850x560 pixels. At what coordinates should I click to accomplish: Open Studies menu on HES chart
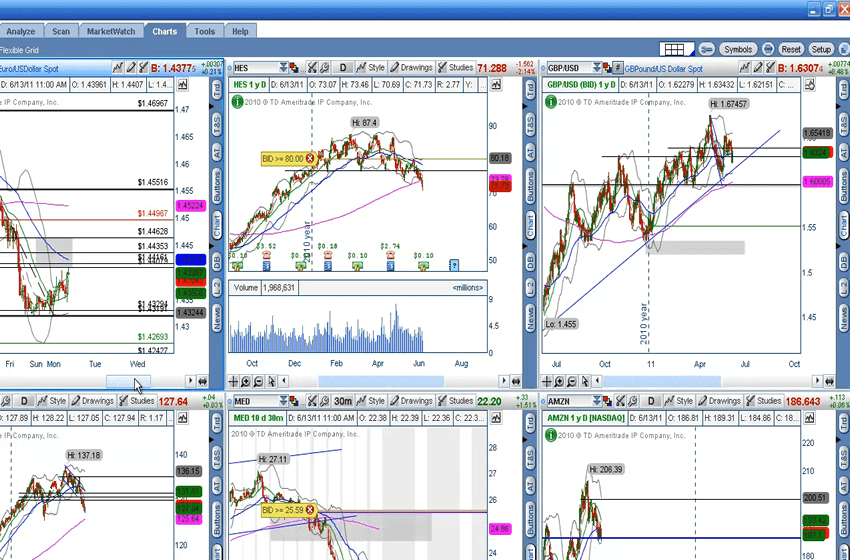[x=455, y=68]
